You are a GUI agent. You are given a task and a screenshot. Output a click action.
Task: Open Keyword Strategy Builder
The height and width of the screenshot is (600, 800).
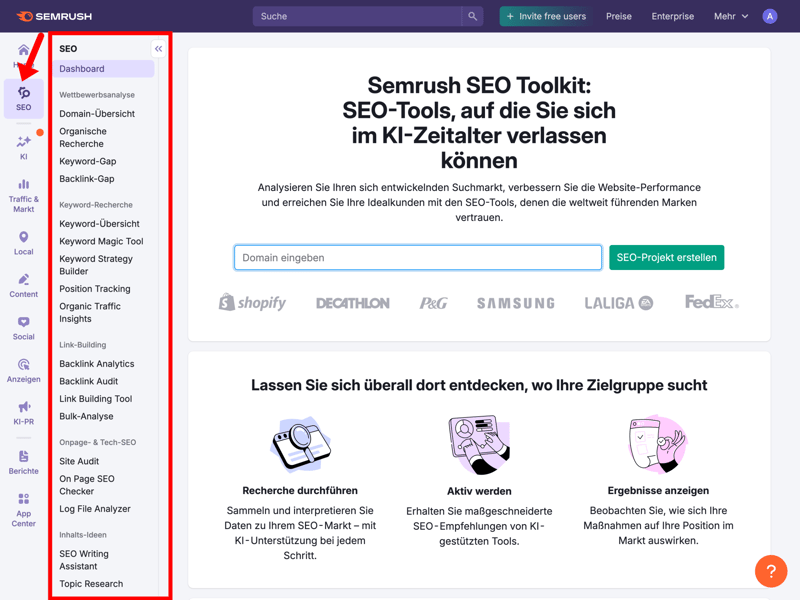pos(96,265)
